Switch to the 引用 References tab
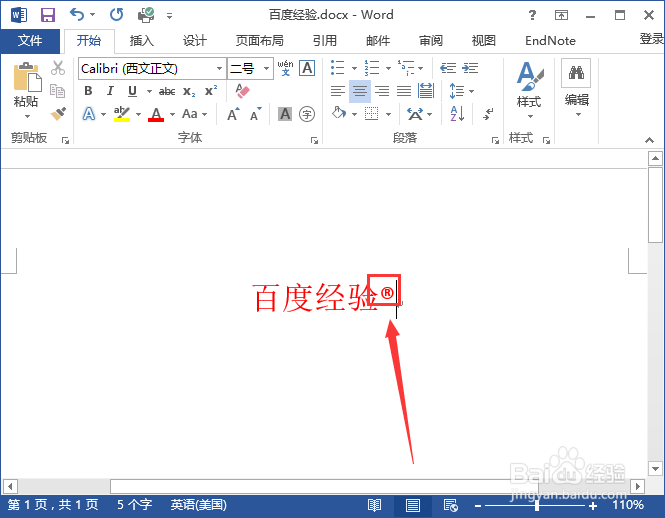Viewport: 665px width, 518px height. pyautogui.click(x=324, y=41)
